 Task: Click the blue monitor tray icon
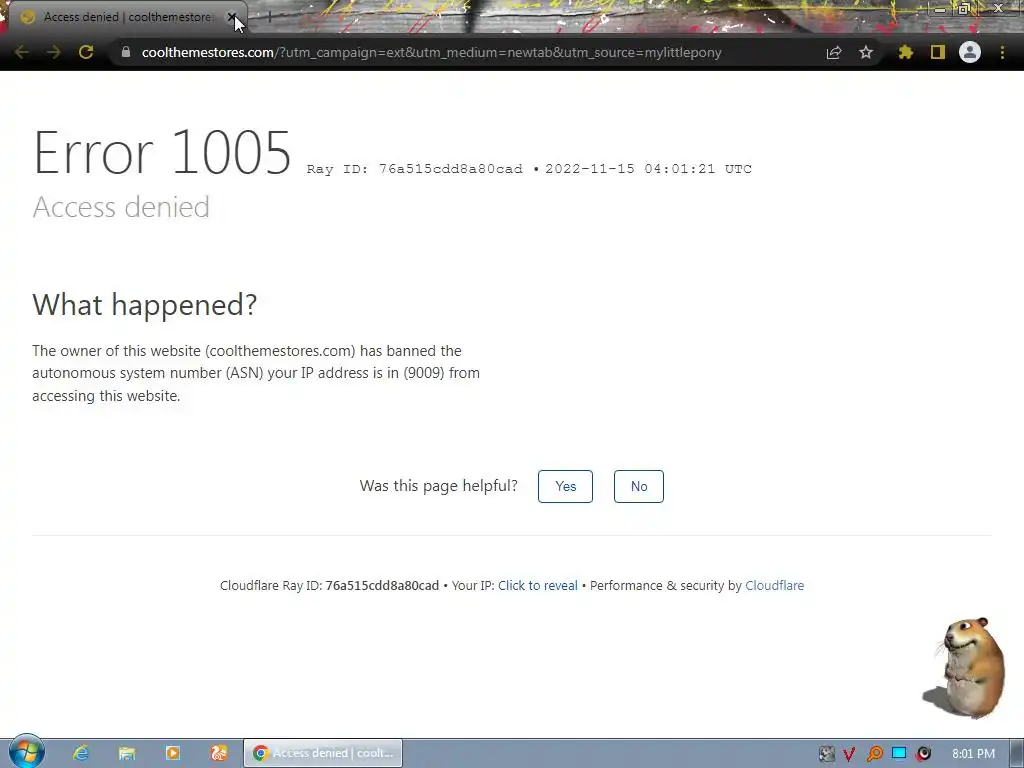tap(899, 753)
